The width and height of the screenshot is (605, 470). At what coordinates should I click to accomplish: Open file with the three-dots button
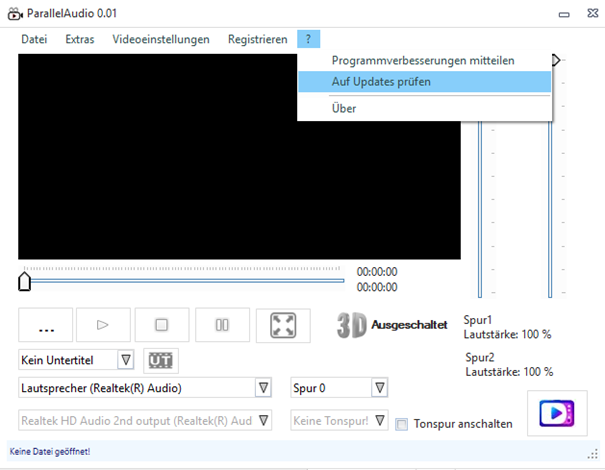[x=46, y=325]
